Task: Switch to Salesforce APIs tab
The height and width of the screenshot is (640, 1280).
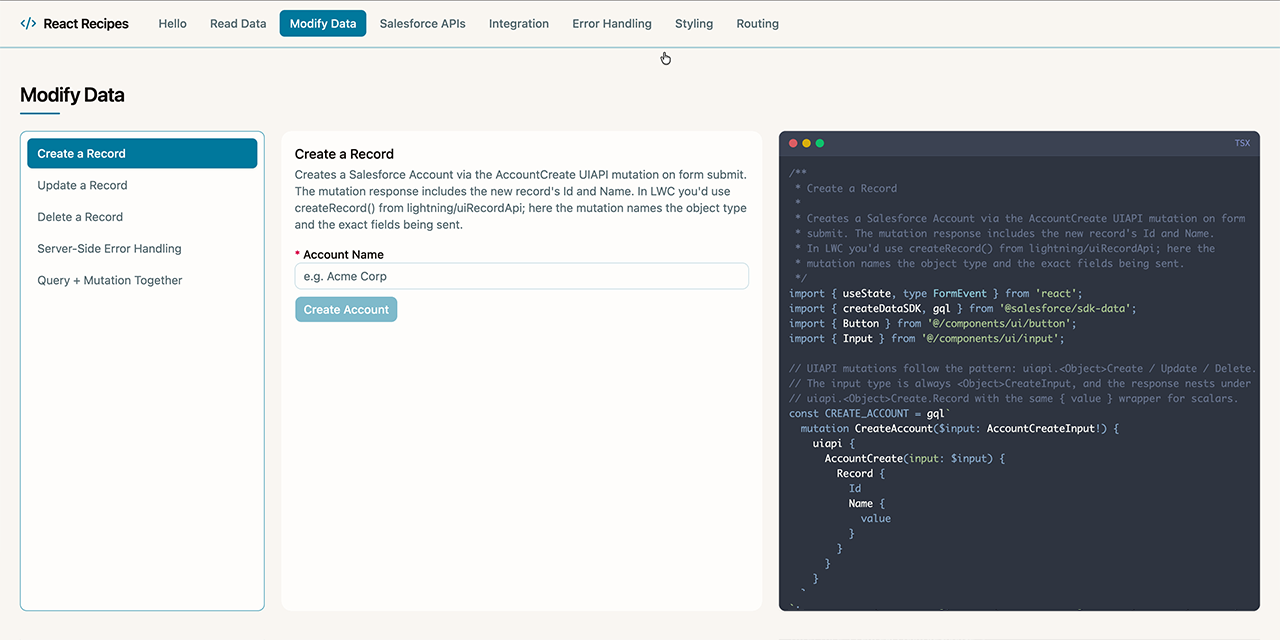Action: (x=422, y=24)
